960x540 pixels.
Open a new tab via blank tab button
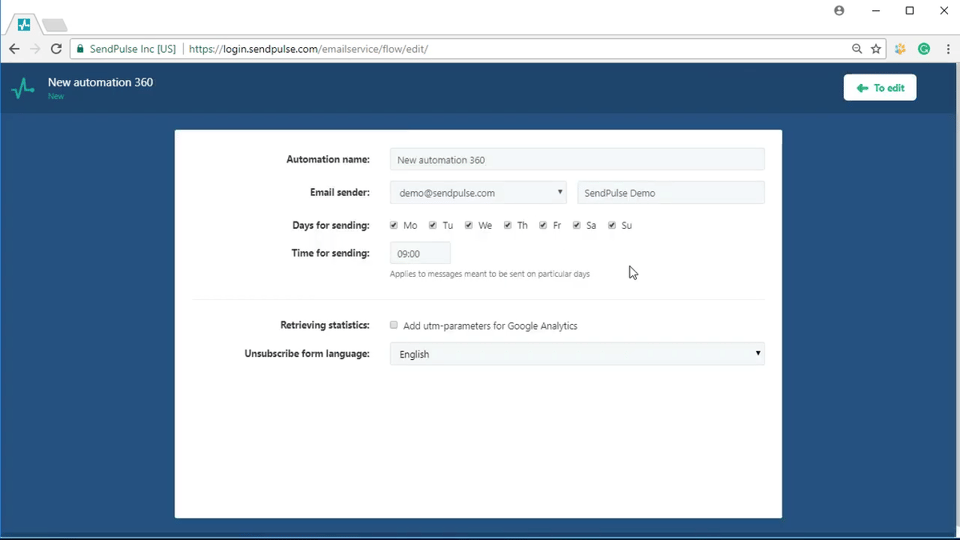click(x=54, y=25)
